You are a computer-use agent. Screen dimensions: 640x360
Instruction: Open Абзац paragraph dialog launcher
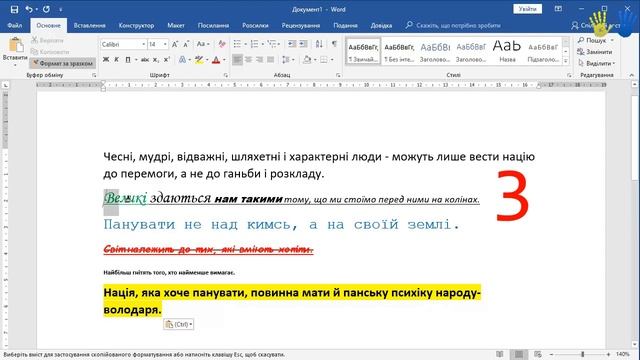pos(338,76)
